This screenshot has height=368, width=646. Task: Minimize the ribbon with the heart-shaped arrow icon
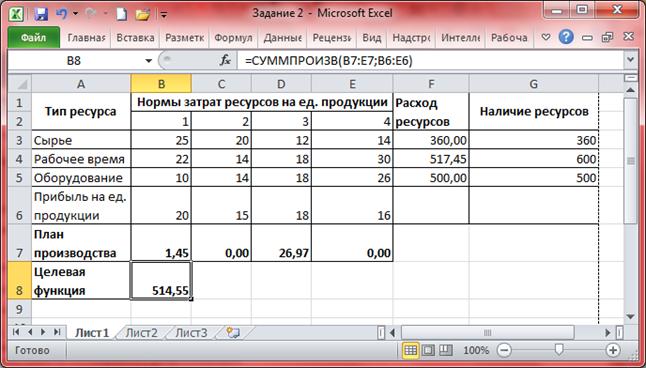click(546, 38)
